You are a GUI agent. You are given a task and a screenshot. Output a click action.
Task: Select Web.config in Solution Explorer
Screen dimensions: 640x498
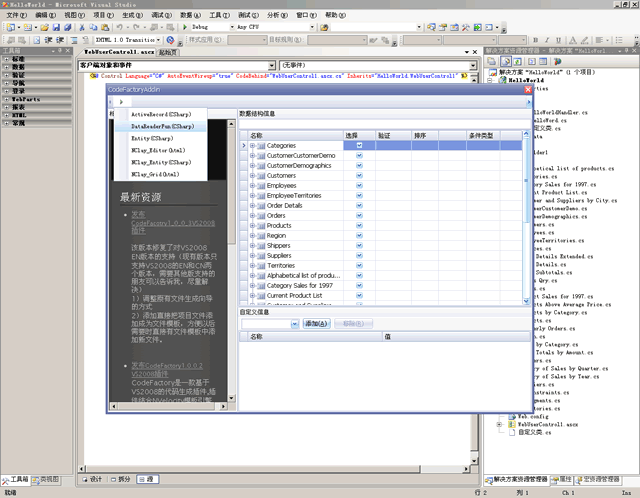coord(533,416)
